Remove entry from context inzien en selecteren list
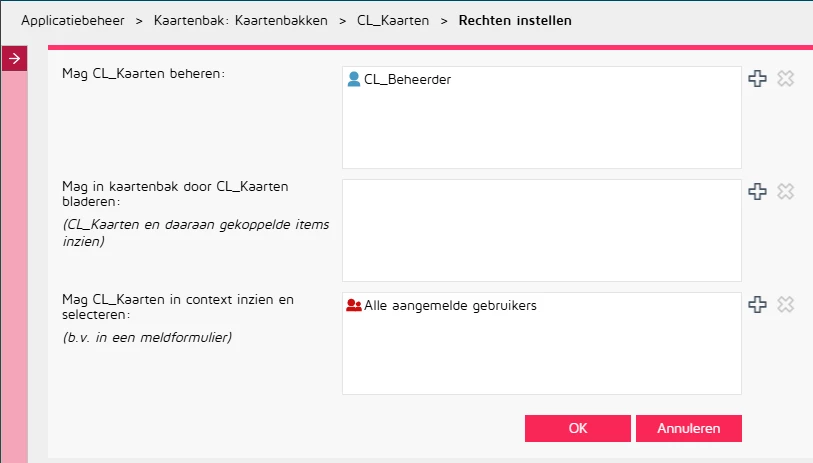This screenshot has width=813, height=463. [786, 304]
